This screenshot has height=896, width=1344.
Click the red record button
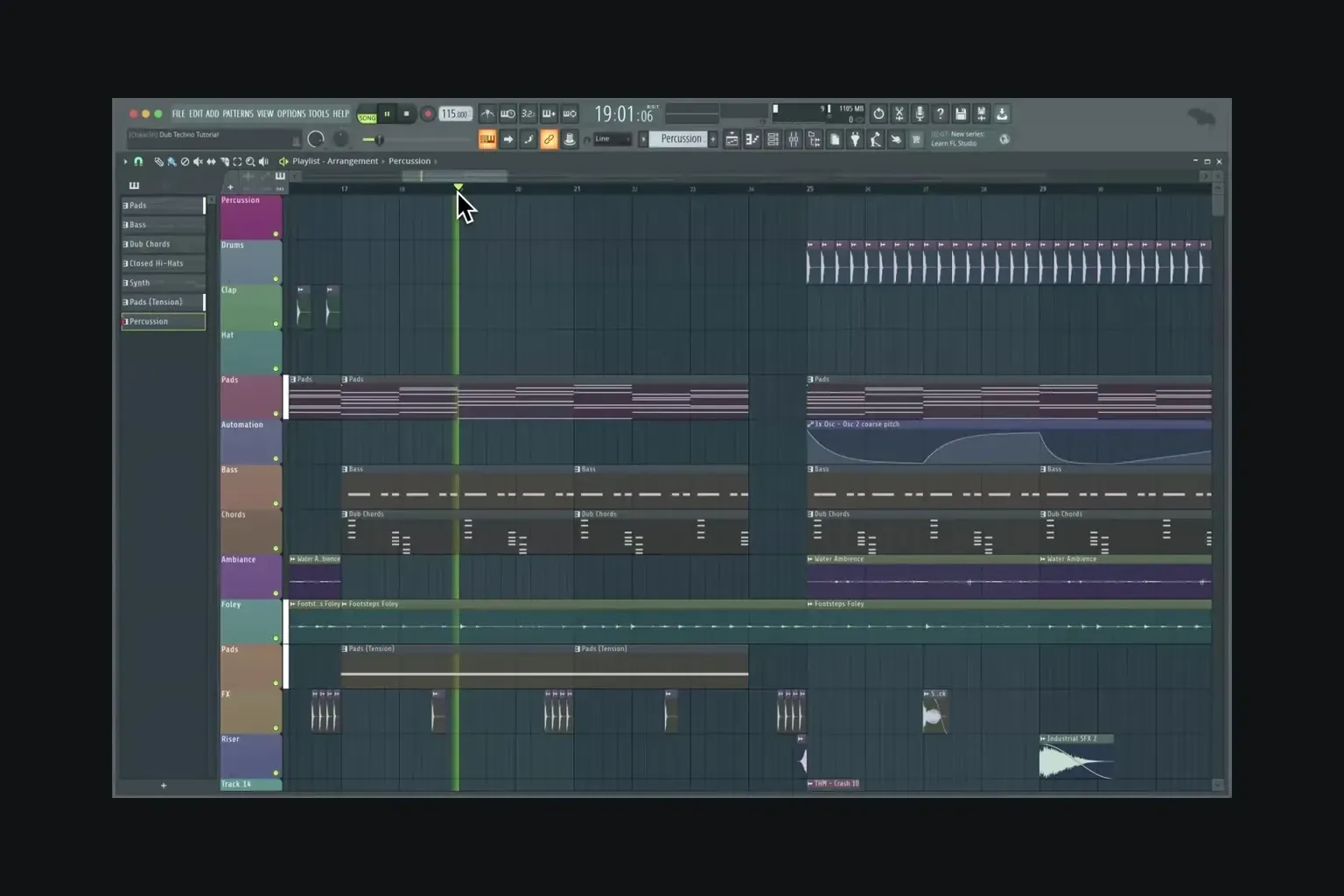click(428, 114)
